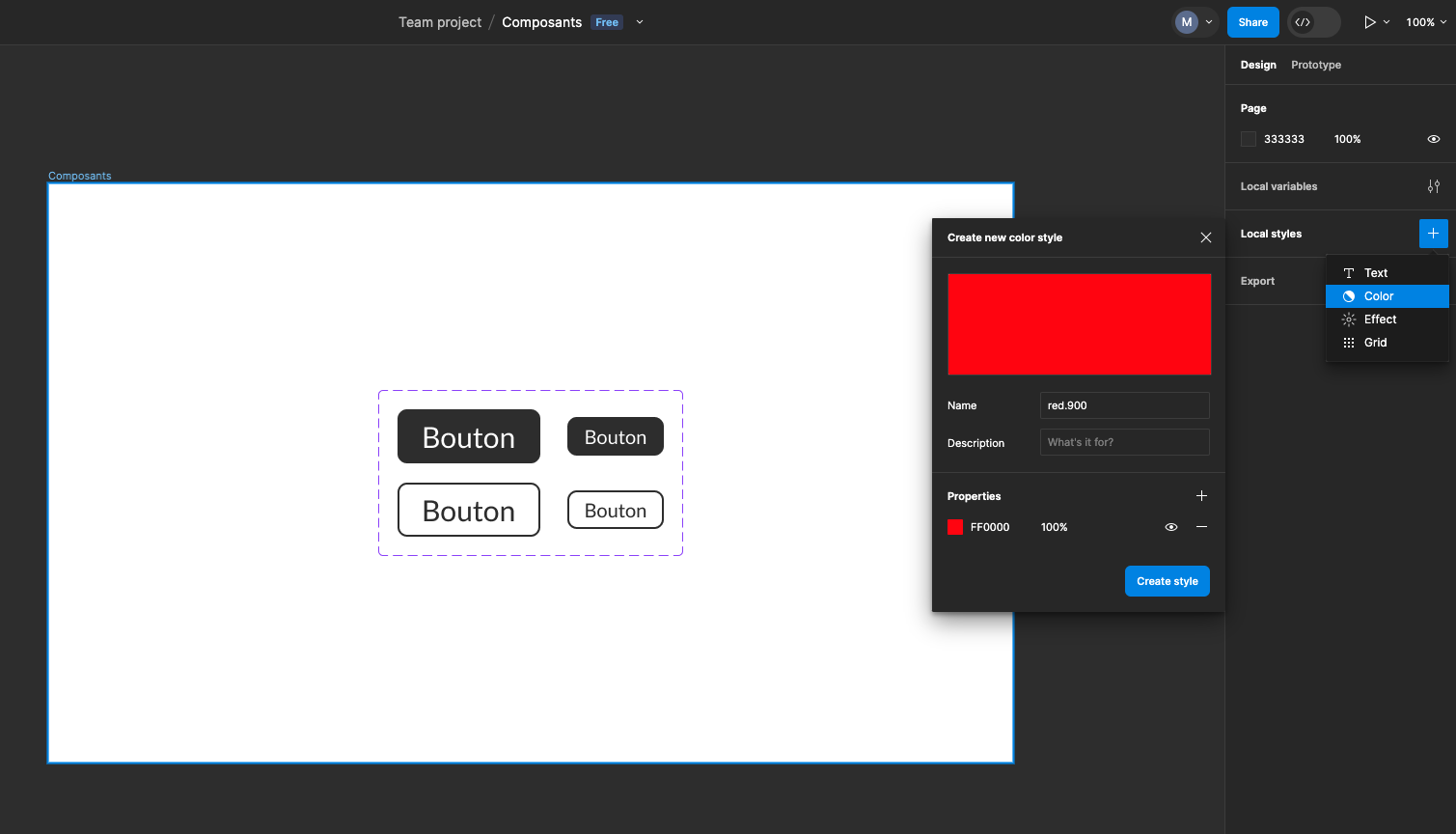
Task: Click the Create style button
Action: click(1167, 581)
